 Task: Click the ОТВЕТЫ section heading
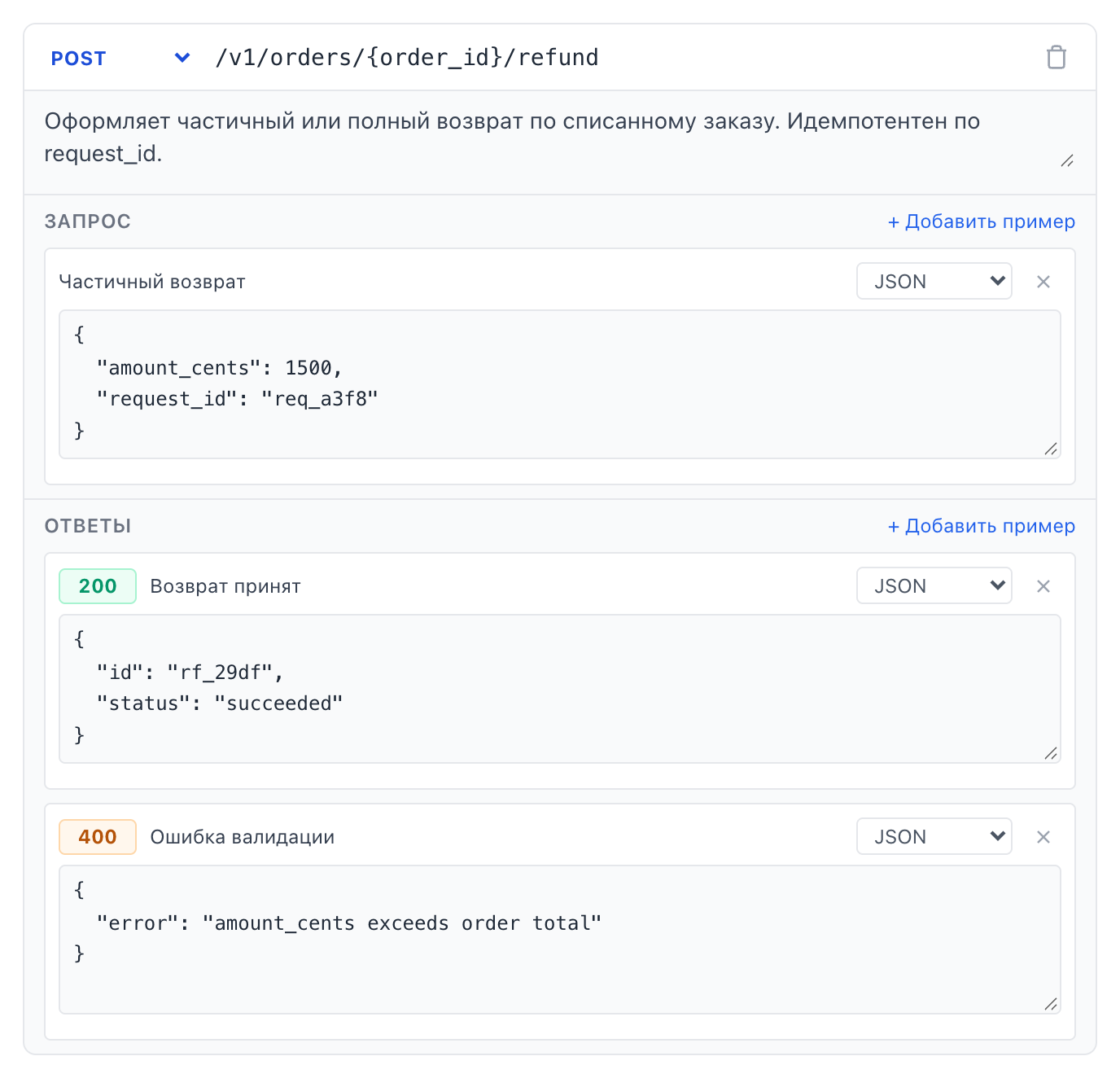point(88,526)
